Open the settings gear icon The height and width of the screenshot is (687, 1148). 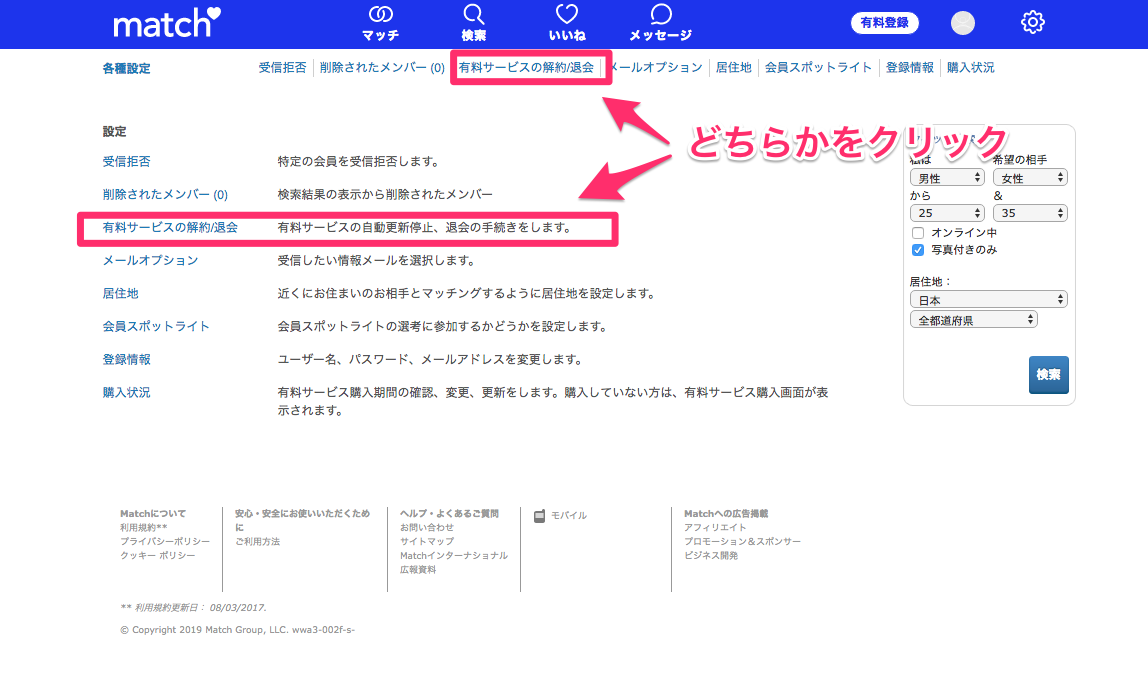coord(1032,22)
